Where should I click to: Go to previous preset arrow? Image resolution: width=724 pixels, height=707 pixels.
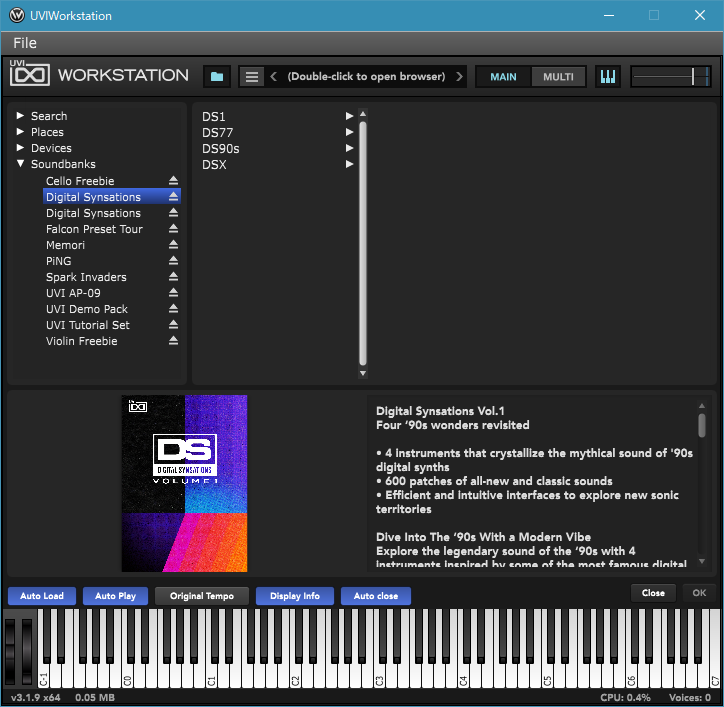tap(273, 77)
